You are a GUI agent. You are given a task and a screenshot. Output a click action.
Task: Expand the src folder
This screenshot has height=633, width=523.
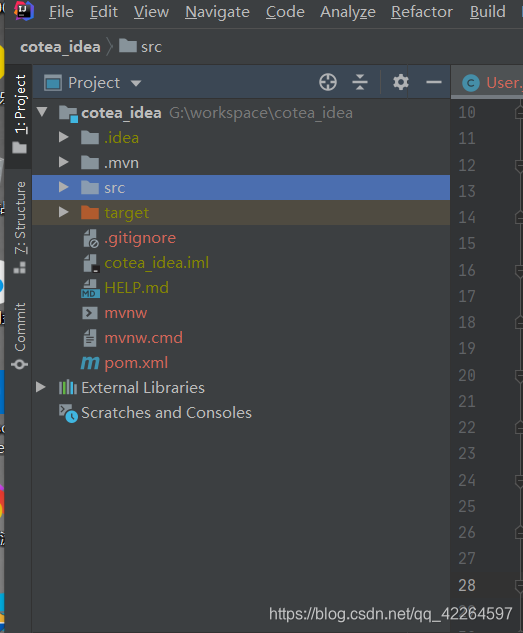tap(63, 187)
